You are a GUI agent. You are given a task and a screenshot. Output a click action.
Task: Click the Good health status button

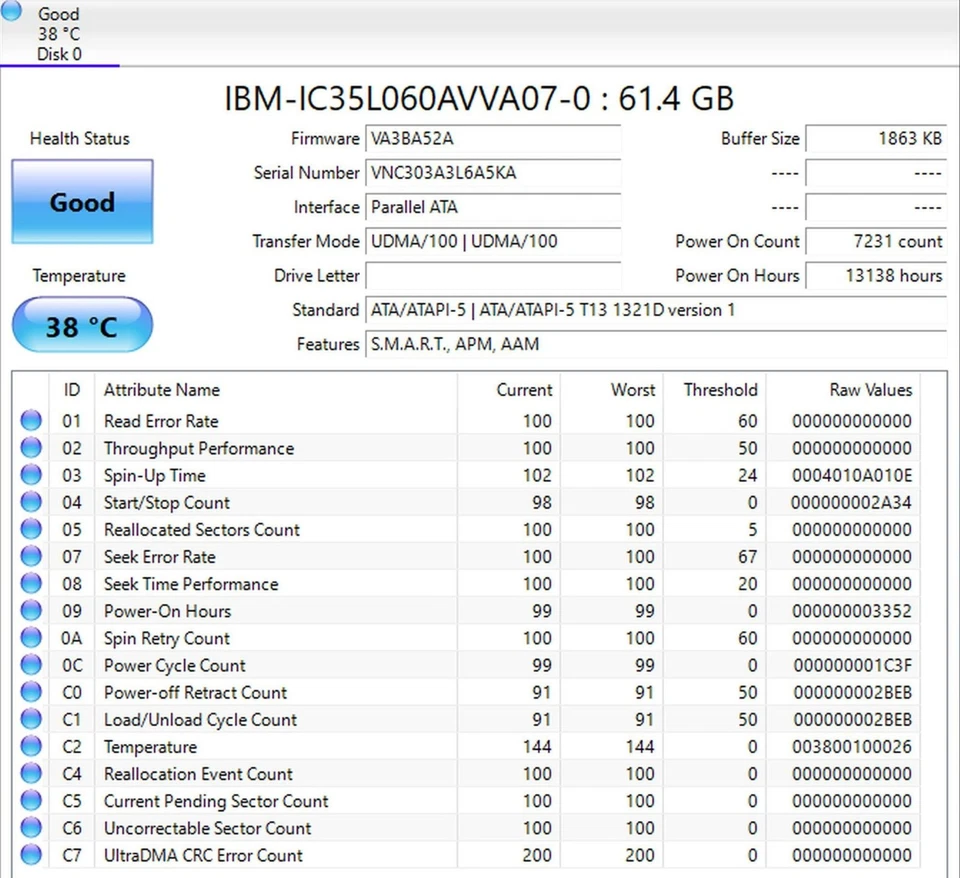click(x=81, y=202)
